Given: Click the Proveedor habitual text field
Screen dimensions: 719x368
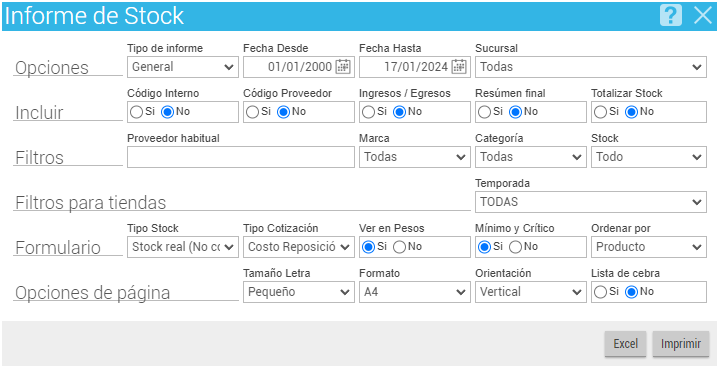Looking at the screenshot, I should point(241,157).
